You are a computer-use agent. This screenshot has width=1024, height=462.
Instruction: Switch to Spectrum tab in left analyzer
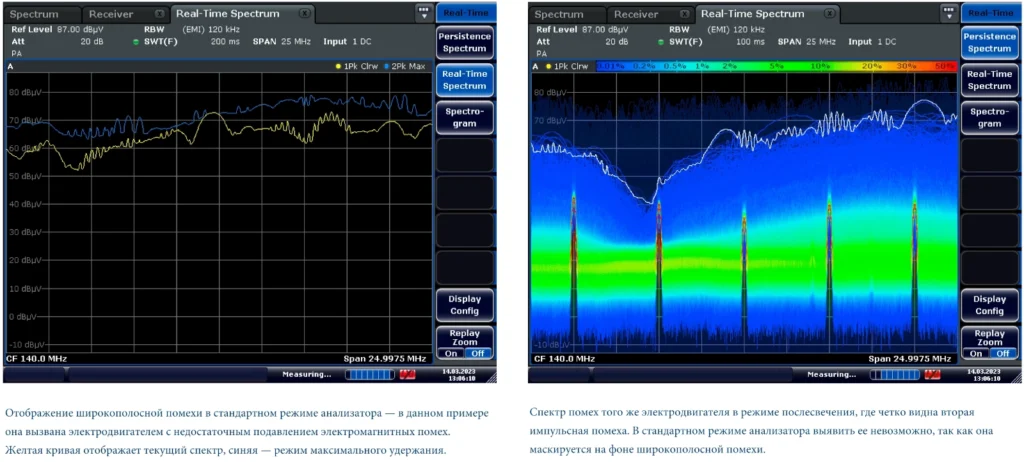[42, 14]
